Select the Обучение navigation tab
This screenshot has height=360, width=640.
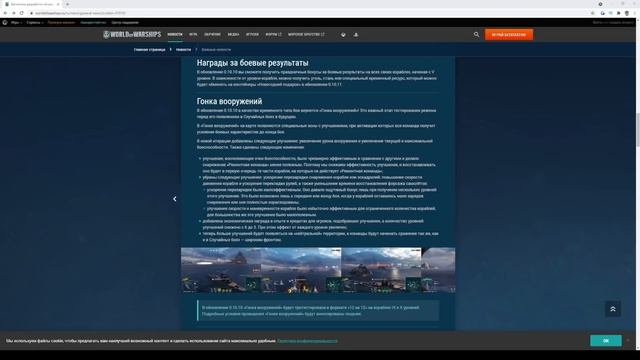(212, 35)
